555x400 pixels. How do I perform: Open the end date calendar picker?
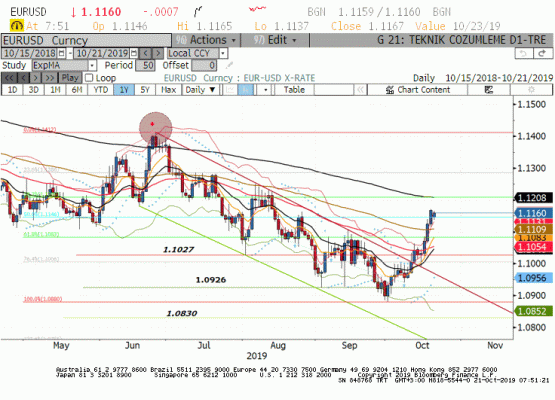click(x=134, y=53)
